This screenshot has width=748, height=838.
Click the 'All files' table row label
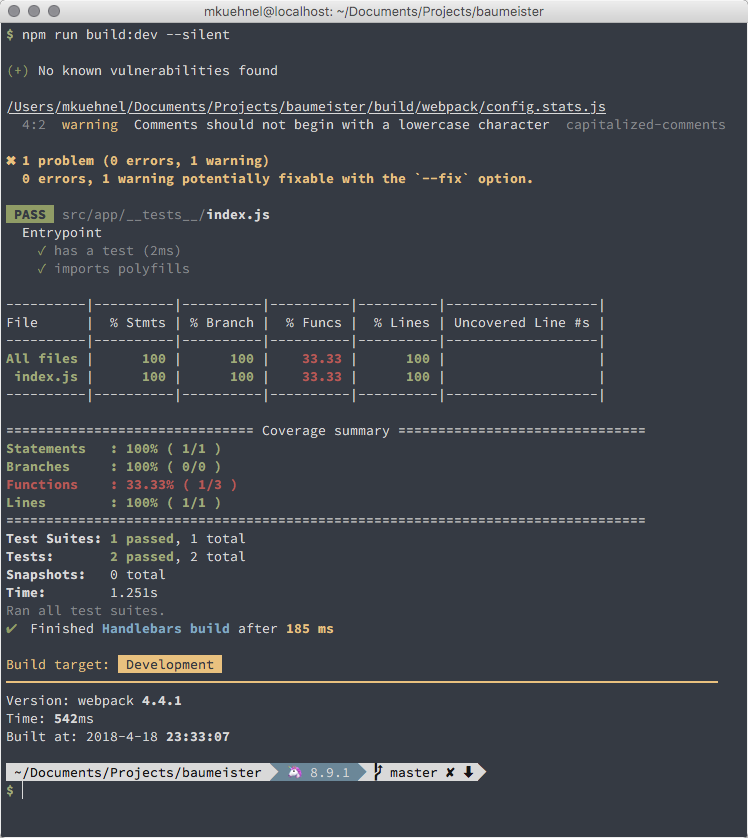click(x=42, y=359)
